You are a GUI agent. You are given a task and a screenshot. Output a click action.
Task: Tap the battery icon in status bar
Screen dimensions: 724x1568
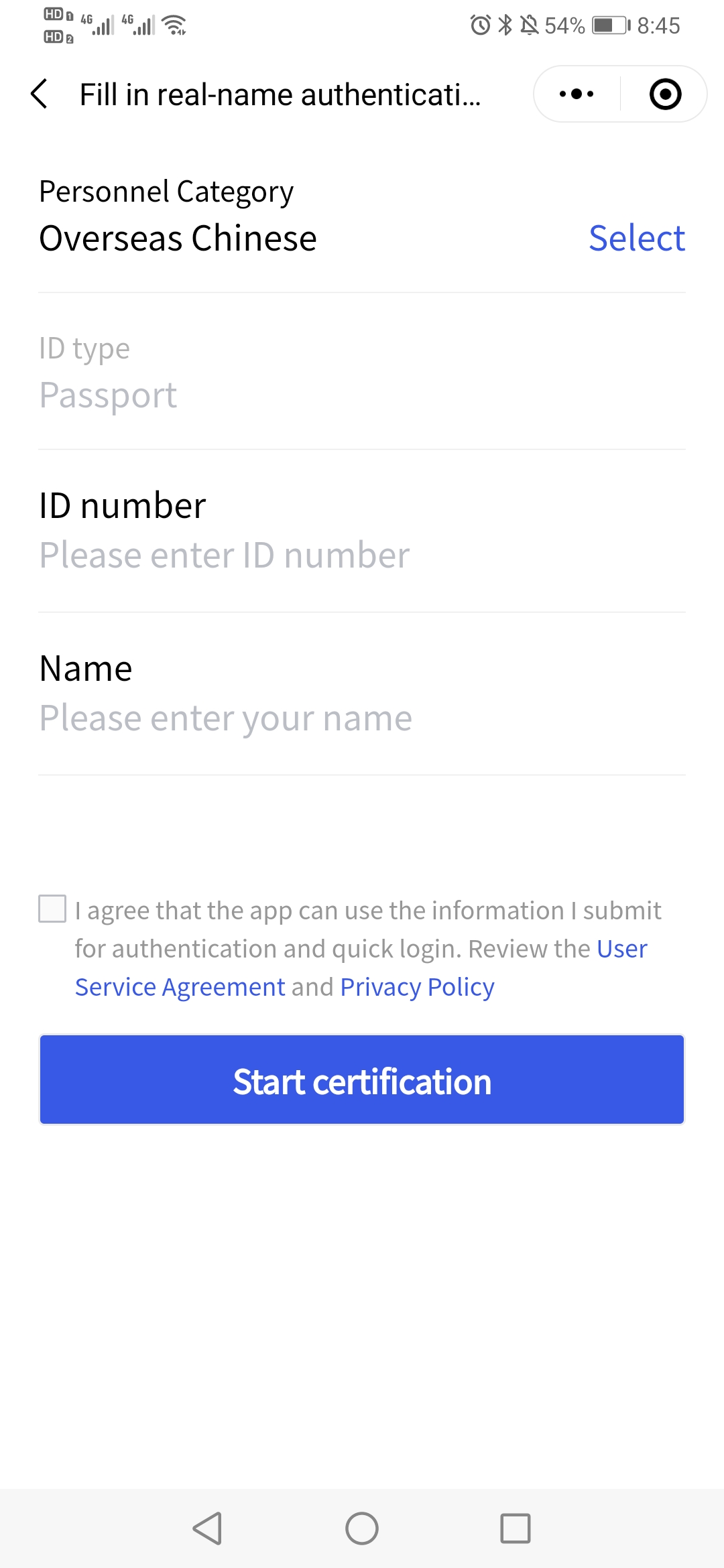coord(611,25)
